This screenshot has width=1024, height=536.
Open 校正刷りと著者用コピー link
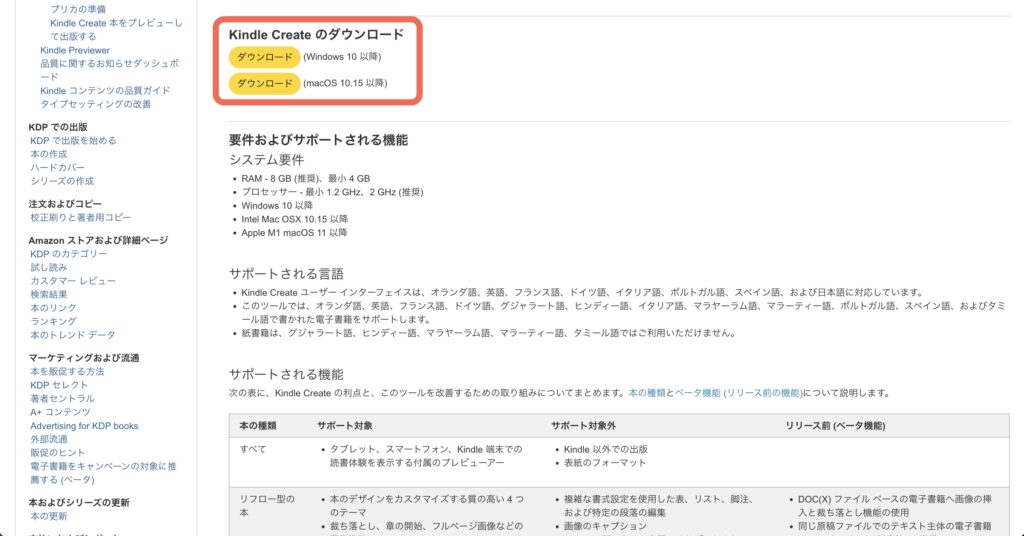point(80,217)
